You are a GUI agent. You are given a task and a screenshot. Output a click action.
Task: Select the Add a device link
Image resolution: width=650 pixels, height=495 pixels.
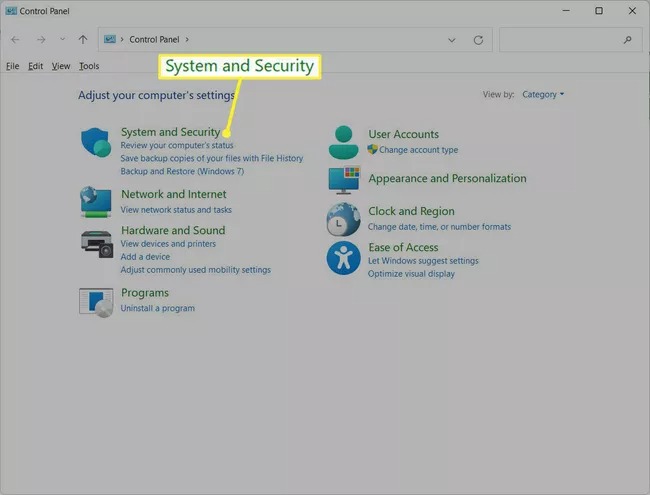pos(145,257)
